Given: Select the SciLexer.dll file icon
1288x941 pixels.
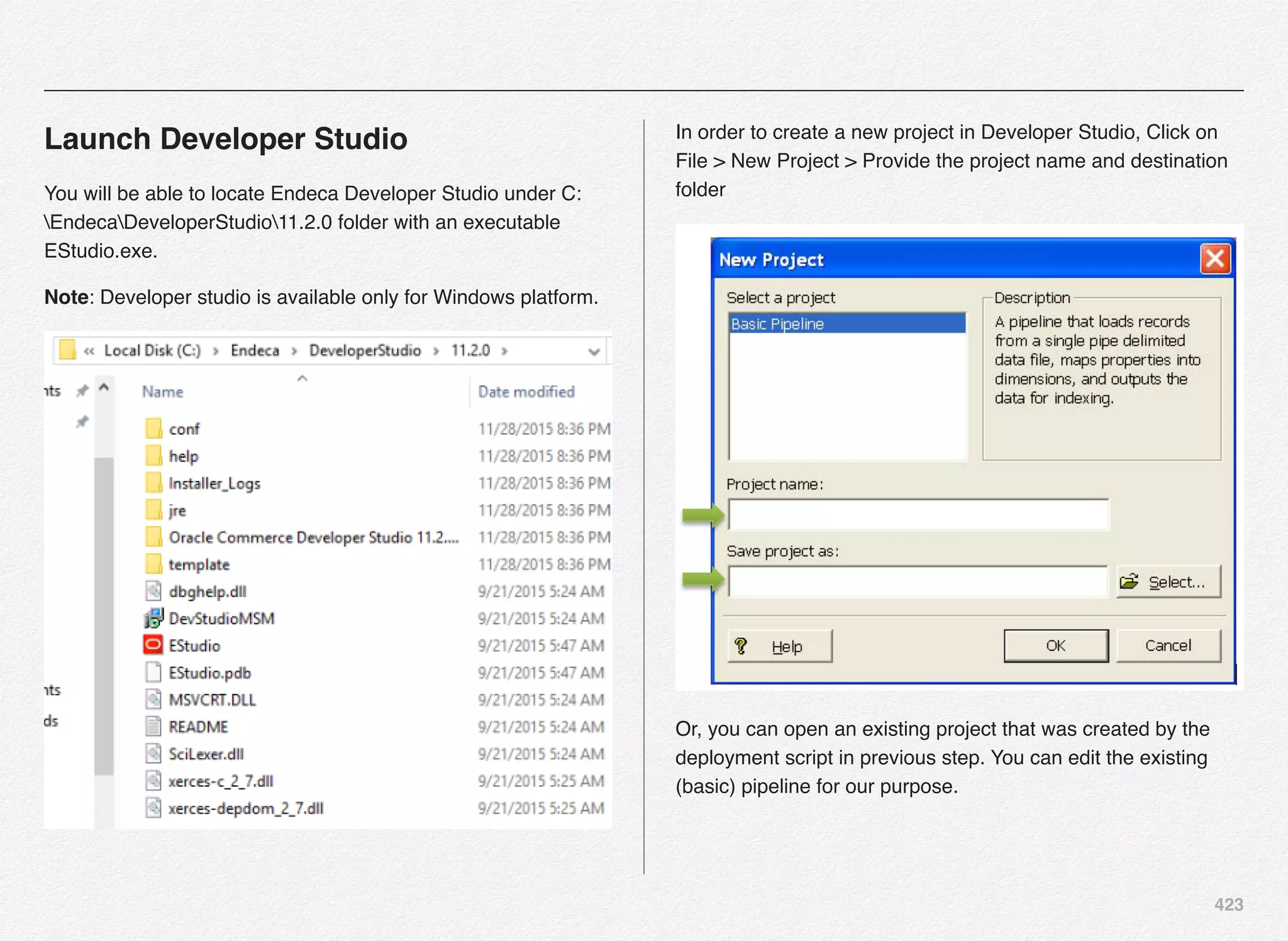Looking at the screenshot, I should pyautogui.click(x=153, y=754).
